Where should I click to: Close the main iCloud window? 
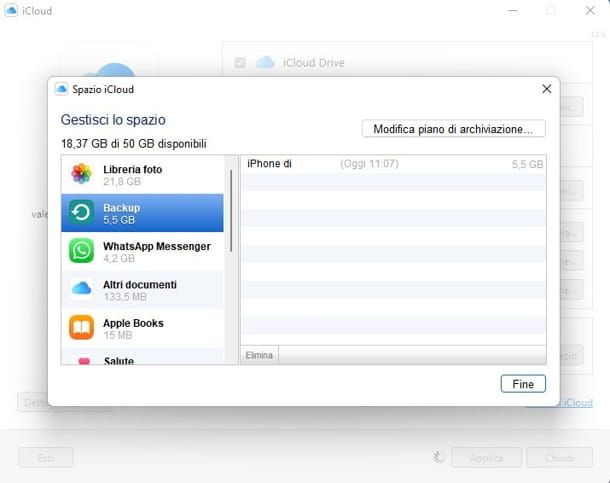(x=590, y=10)
